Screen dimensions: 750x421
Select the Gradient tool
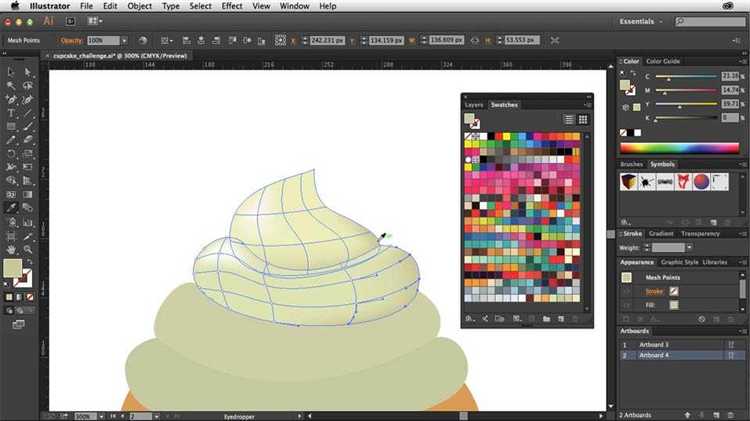pos(28,195)
